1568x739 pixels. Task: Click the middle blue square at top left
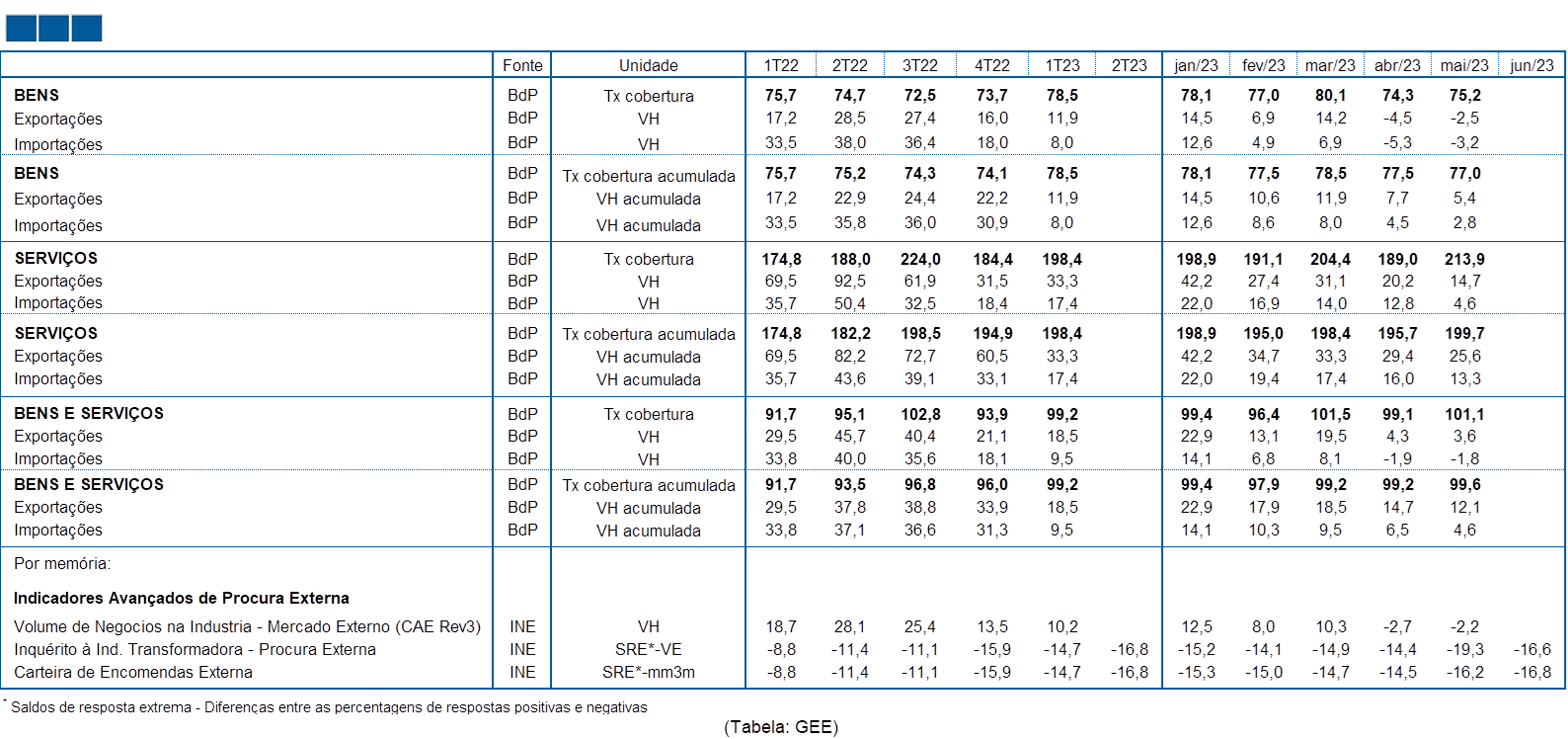point(53,29)
